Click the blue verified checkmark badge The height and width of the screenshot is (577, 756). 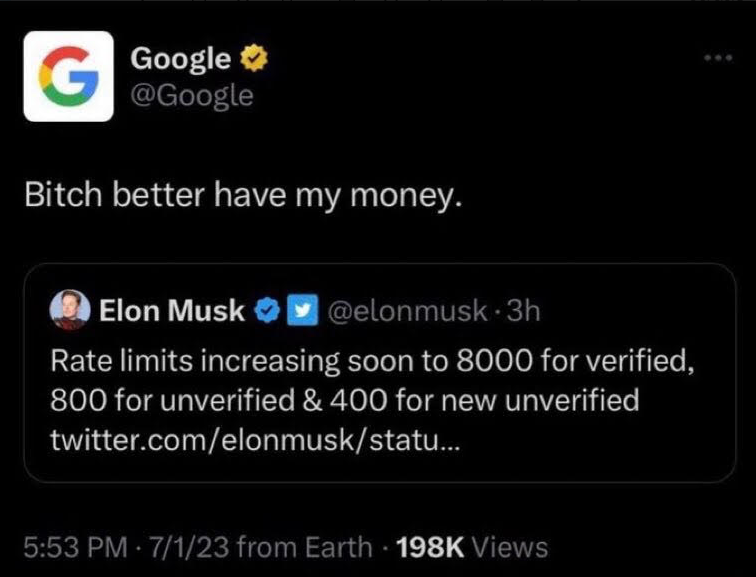pyautogui.click(x=267, y=310)
